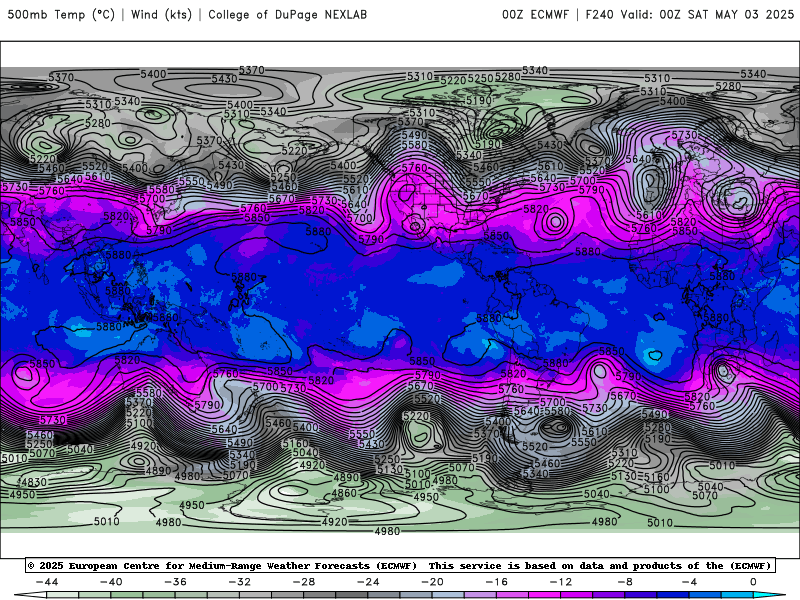Click the 'SAT MAY 03 2025' valid date
Viewport: 800px width, 600px height.
(741, 15)
